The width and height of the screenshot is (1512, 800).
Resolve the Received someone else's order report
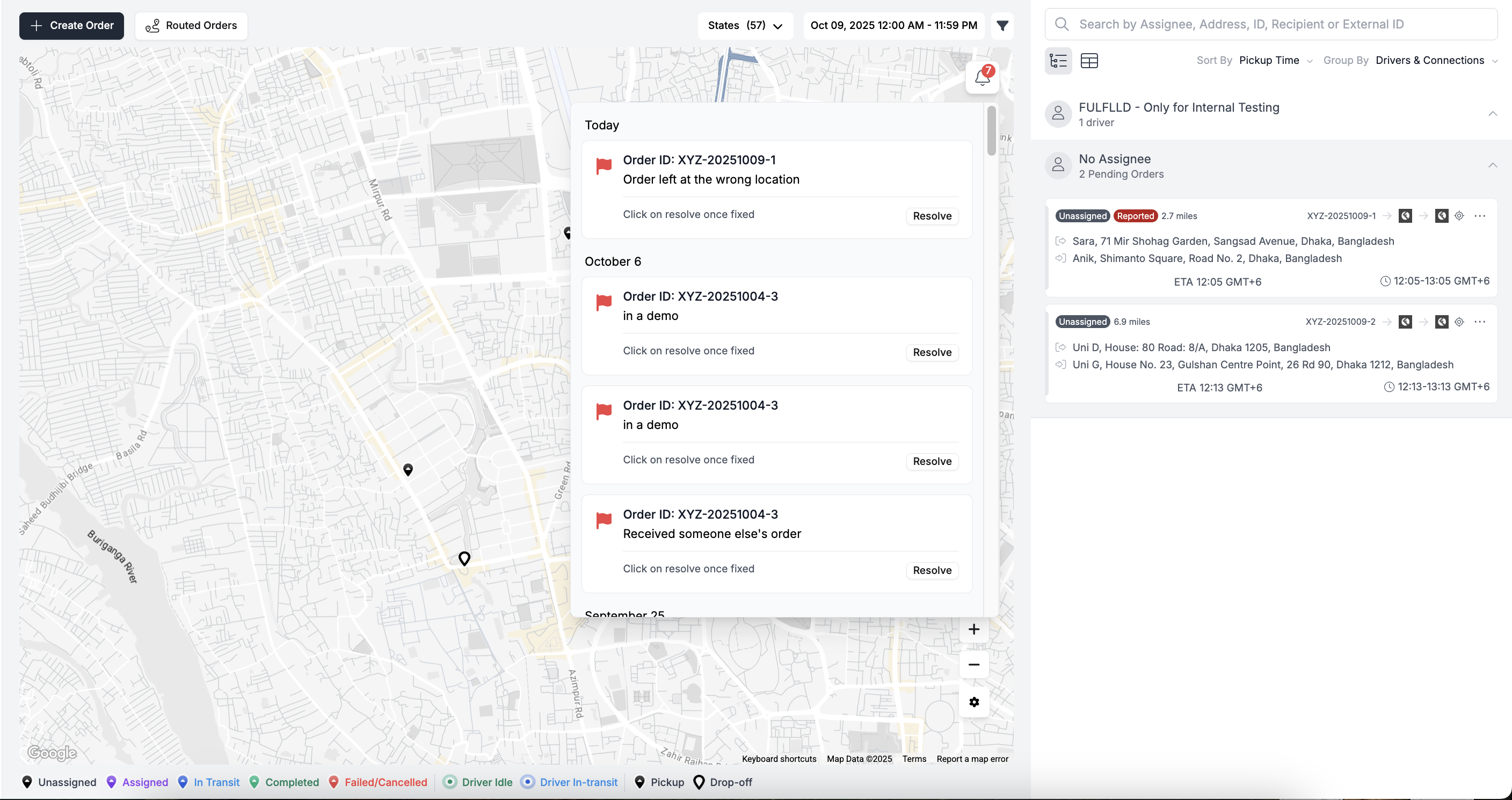pyautogui.click(x=932, y=571)
